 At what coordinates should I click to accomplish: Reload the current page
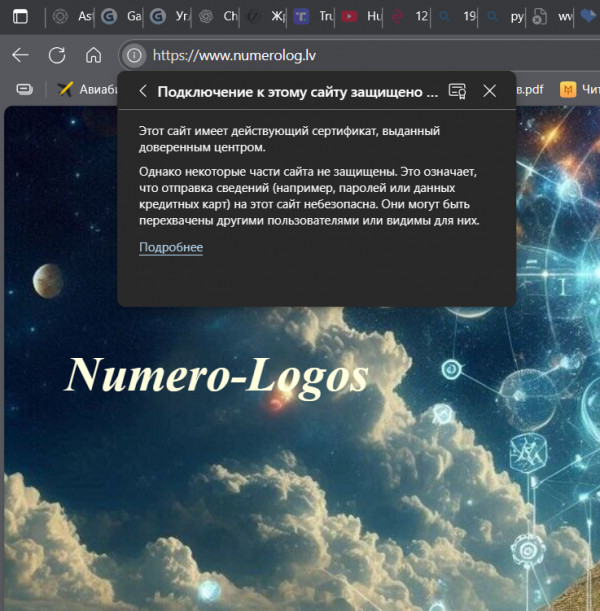57,55
